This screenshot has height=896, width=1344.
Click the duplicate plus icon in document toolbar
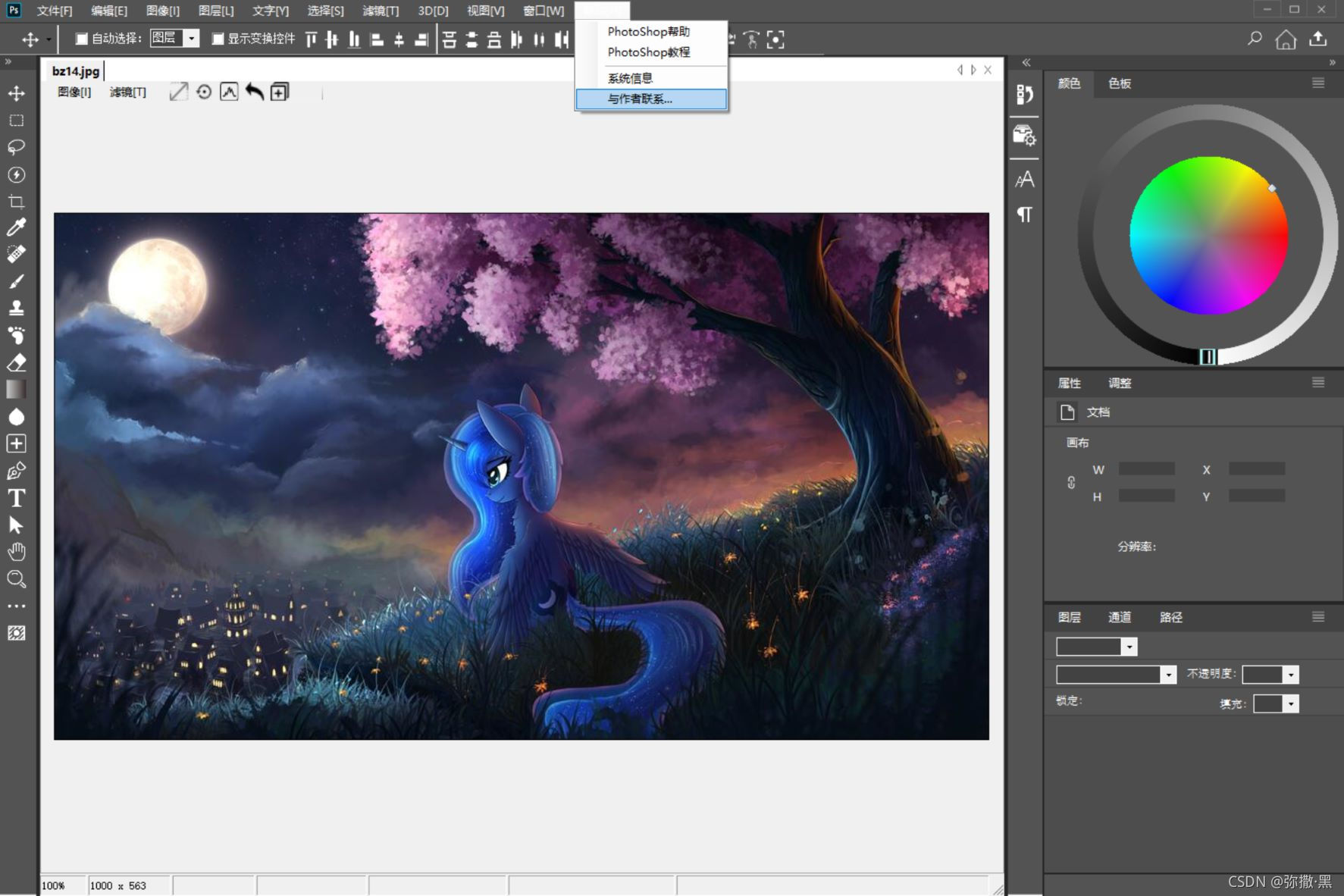pyautogui.click(x=280, y=92)
